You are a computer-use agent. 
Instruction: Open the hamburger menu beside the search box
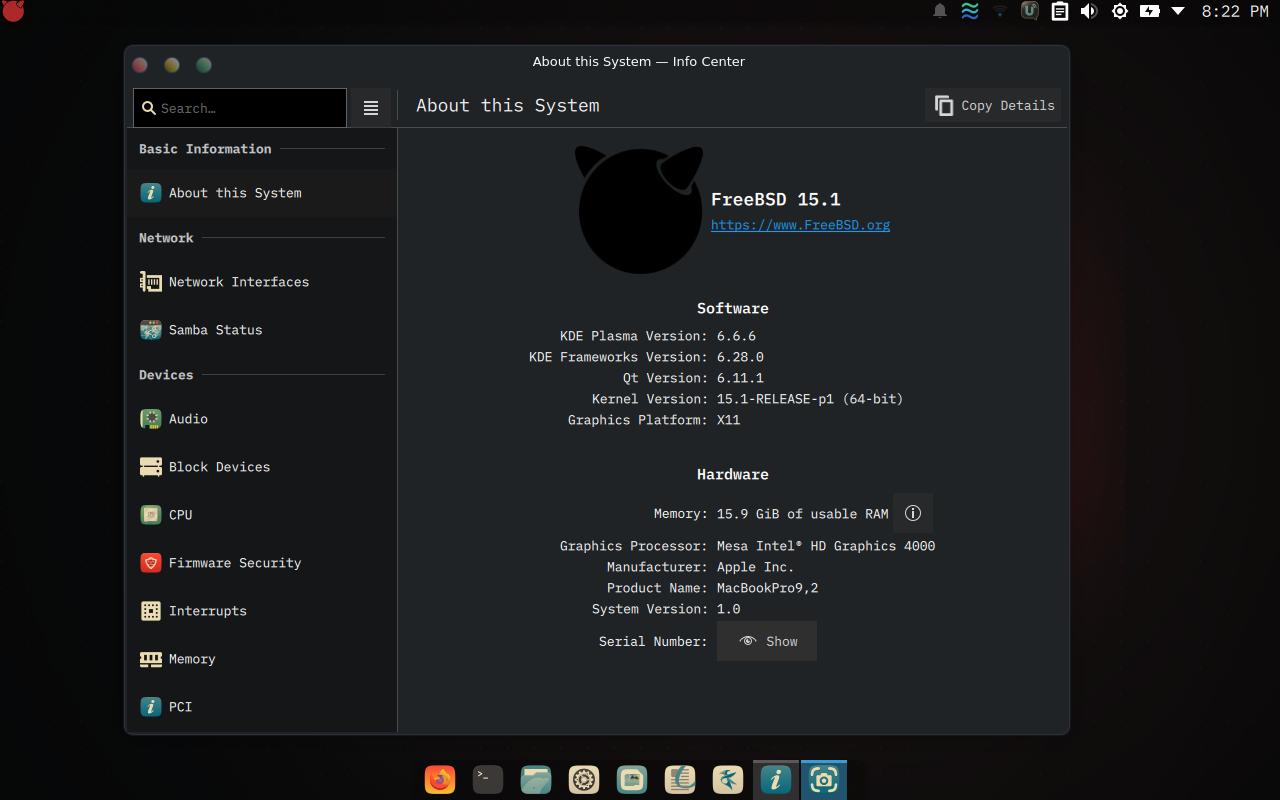371,108
